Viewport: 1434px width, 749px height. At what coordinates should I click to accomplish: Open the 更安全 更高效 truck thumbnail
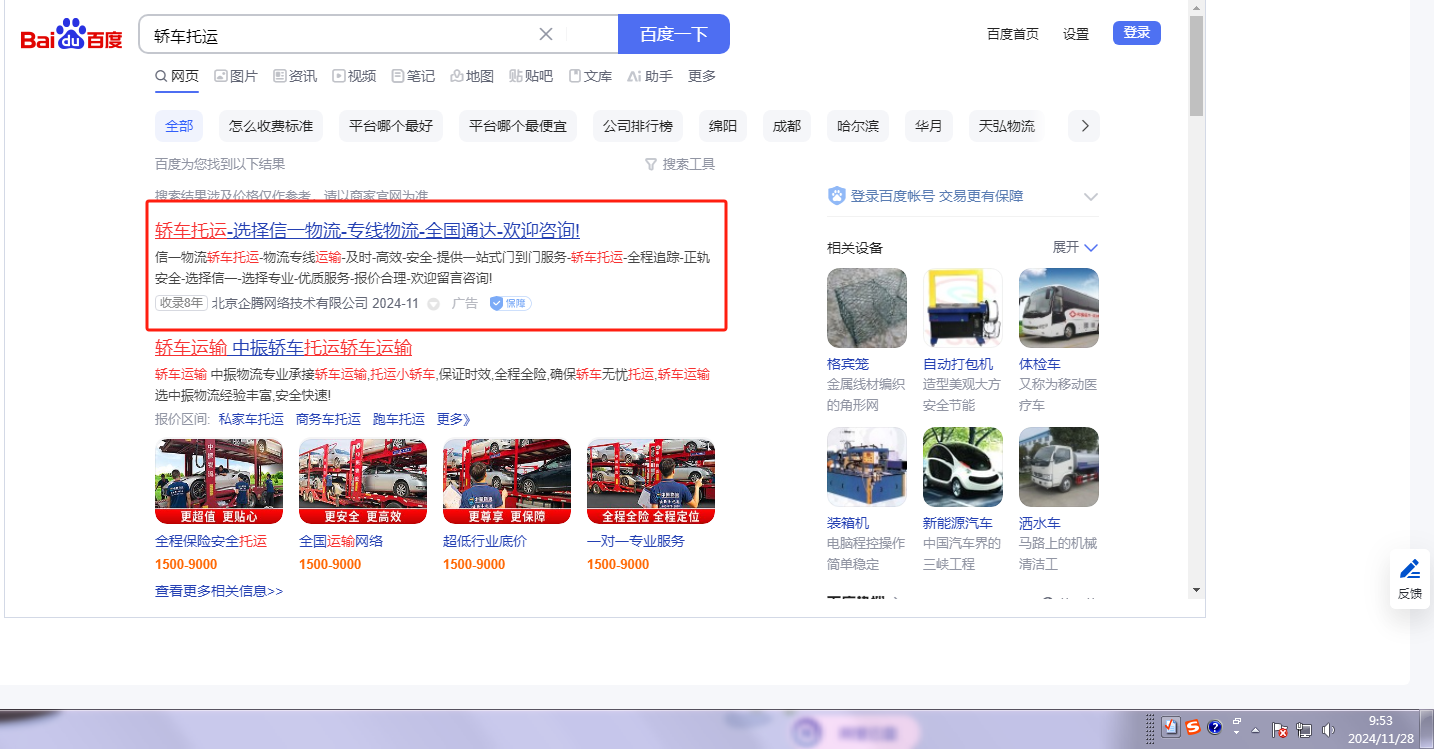coord(363,481)
